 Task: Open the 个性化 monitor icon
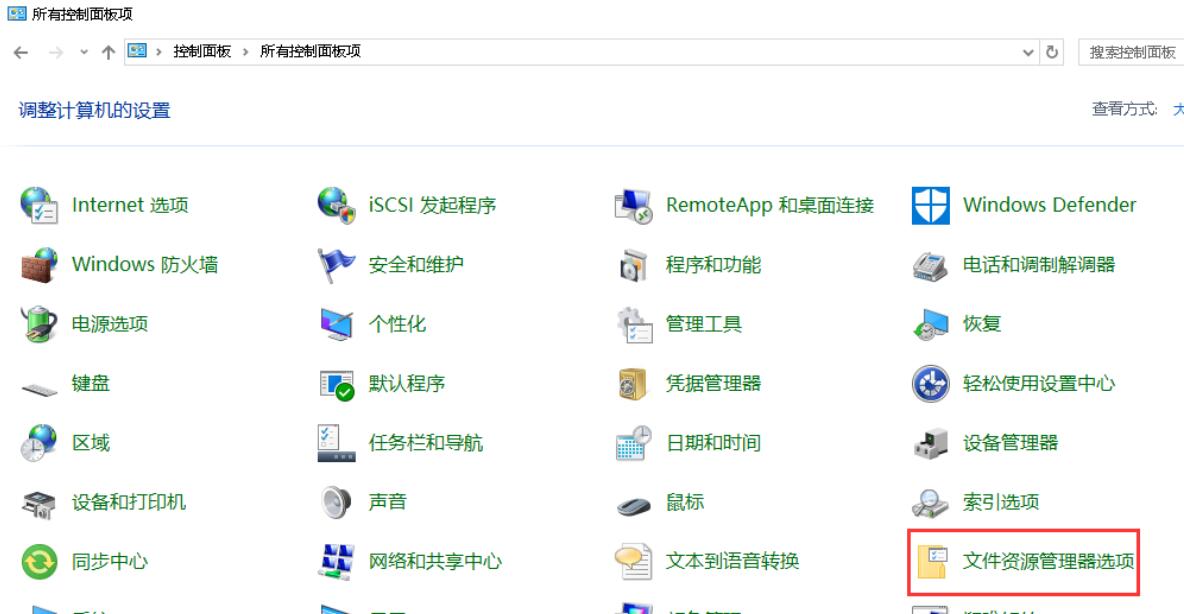[x=336, y=324]
